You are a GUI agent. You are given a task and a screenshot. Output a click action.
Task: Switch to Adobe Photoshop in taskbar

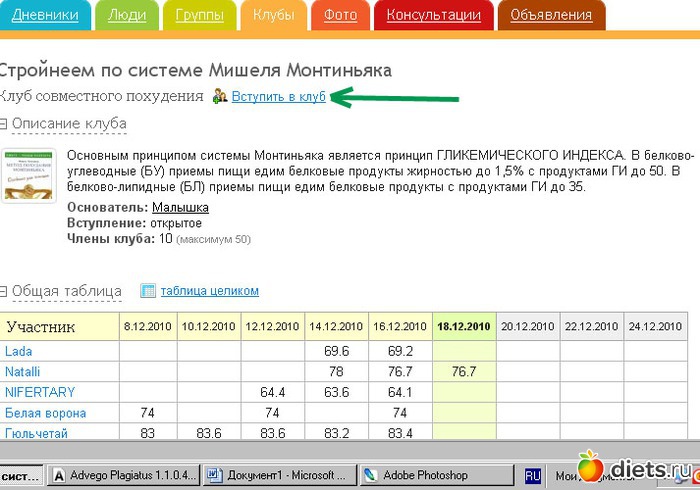point(369,475)
